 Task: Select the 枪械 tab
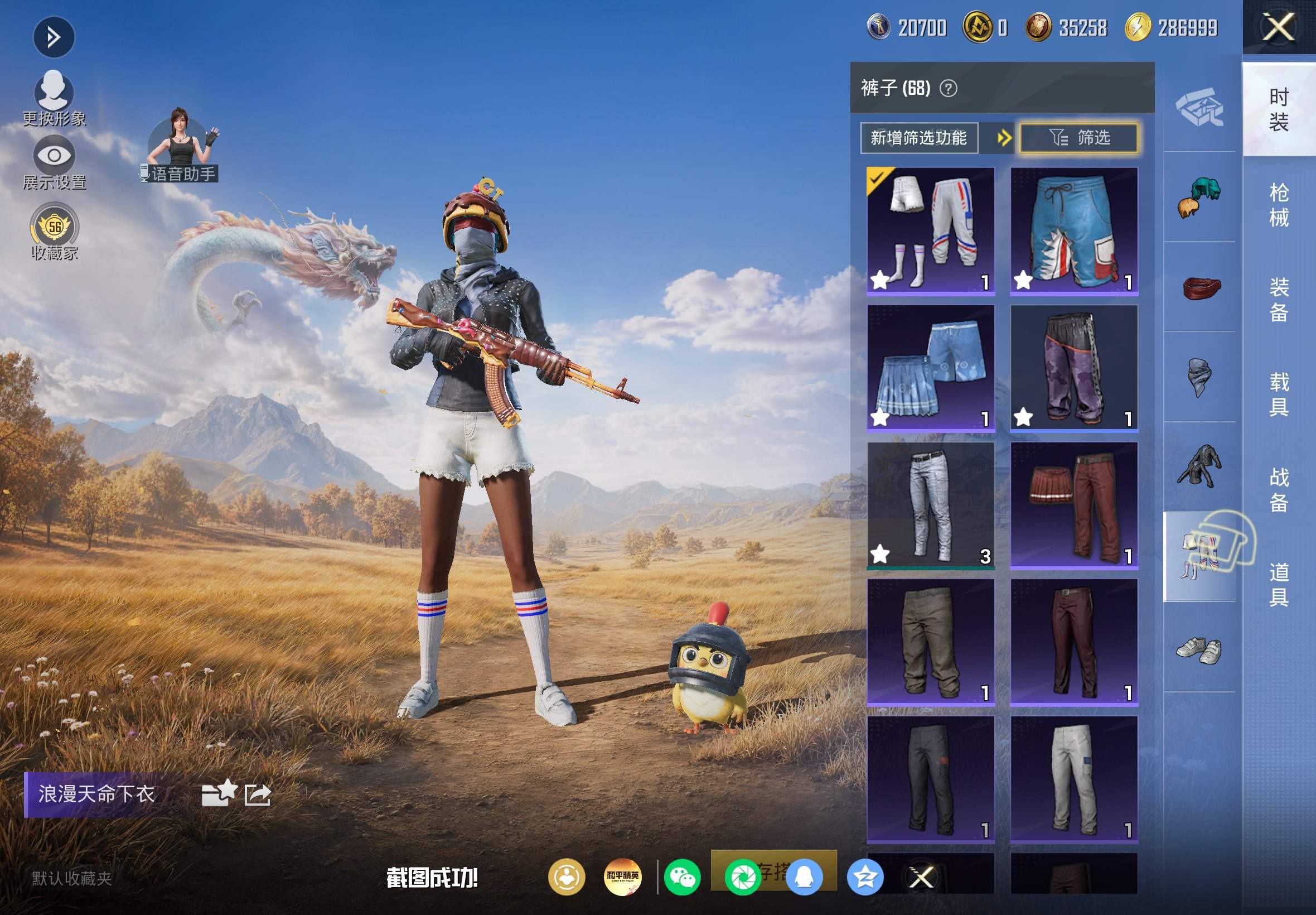tap(1279, 205)
